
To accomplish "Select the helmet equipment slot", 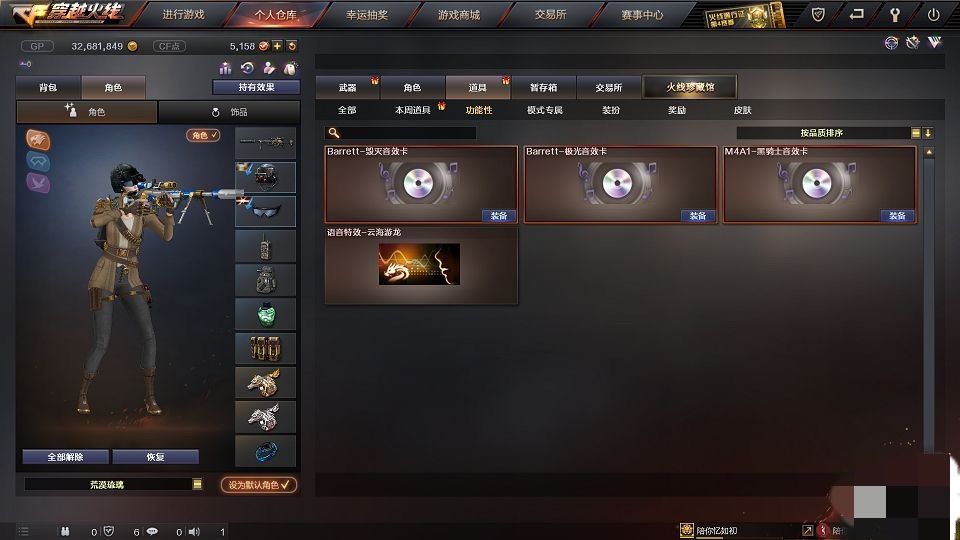I will click(x=266, y=177).
